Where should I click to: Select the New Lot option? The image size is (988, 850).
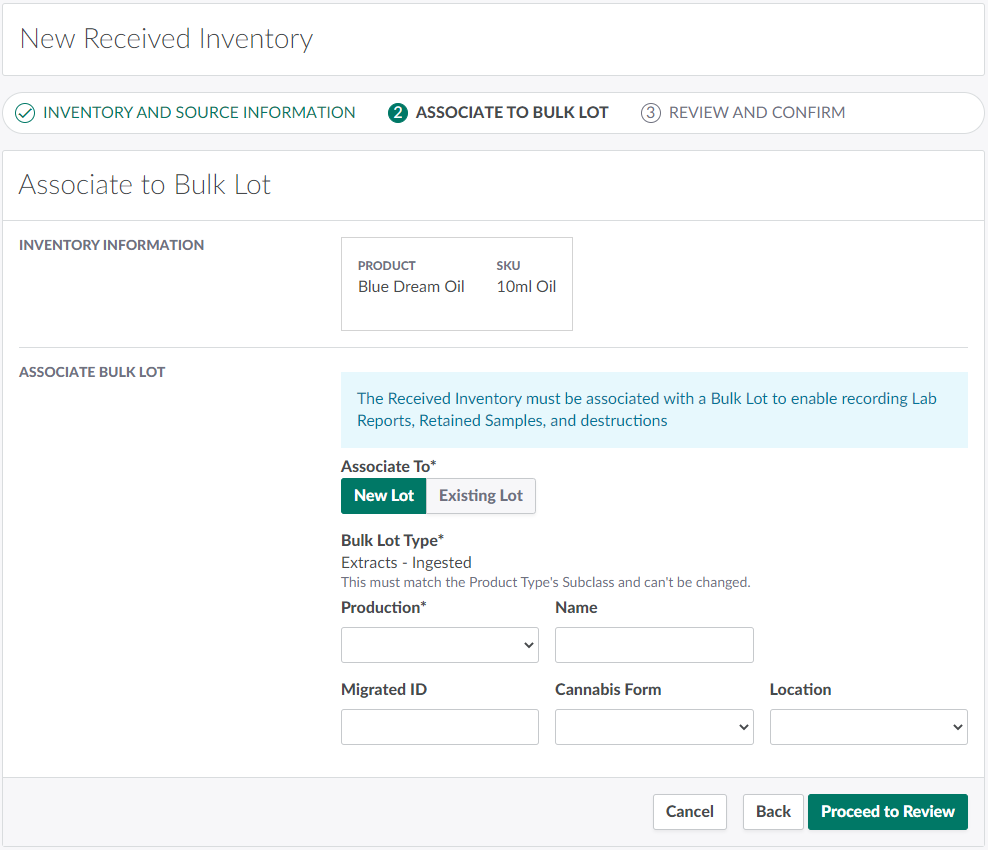pos(384,496)
